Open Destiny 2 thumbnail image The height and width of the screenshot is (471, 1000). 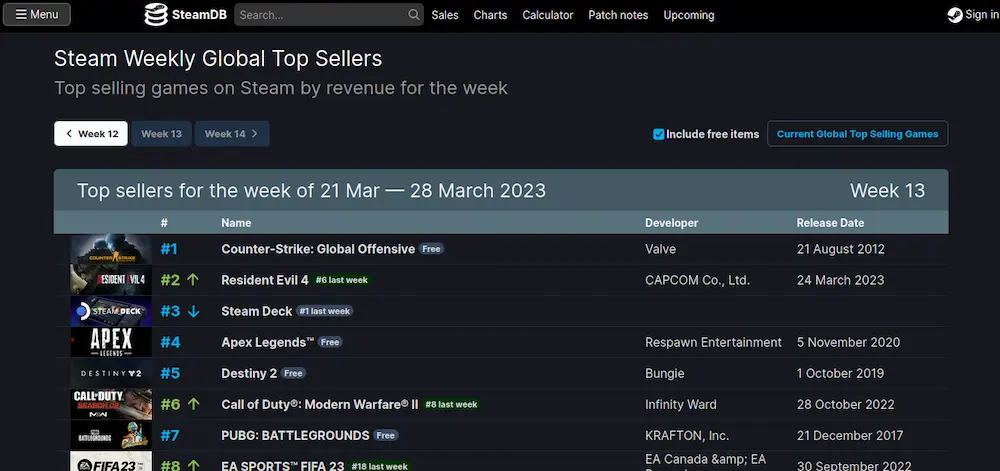coord(111,373)
